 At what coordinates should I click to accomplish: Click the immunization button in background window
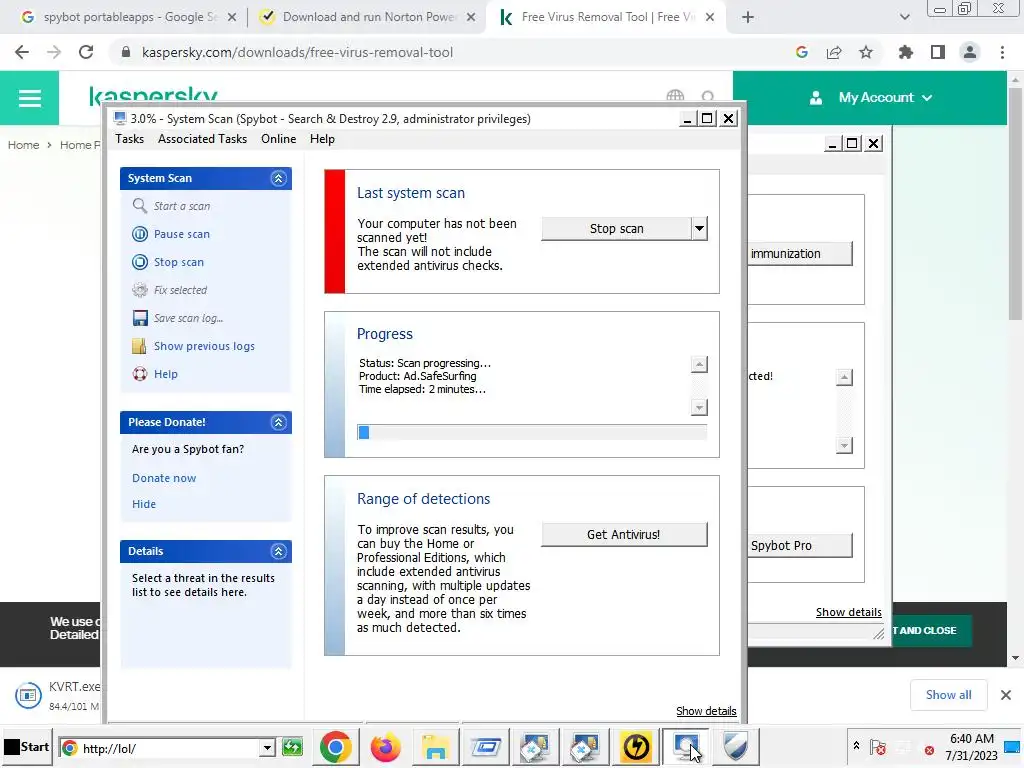[x=799, y=253]
